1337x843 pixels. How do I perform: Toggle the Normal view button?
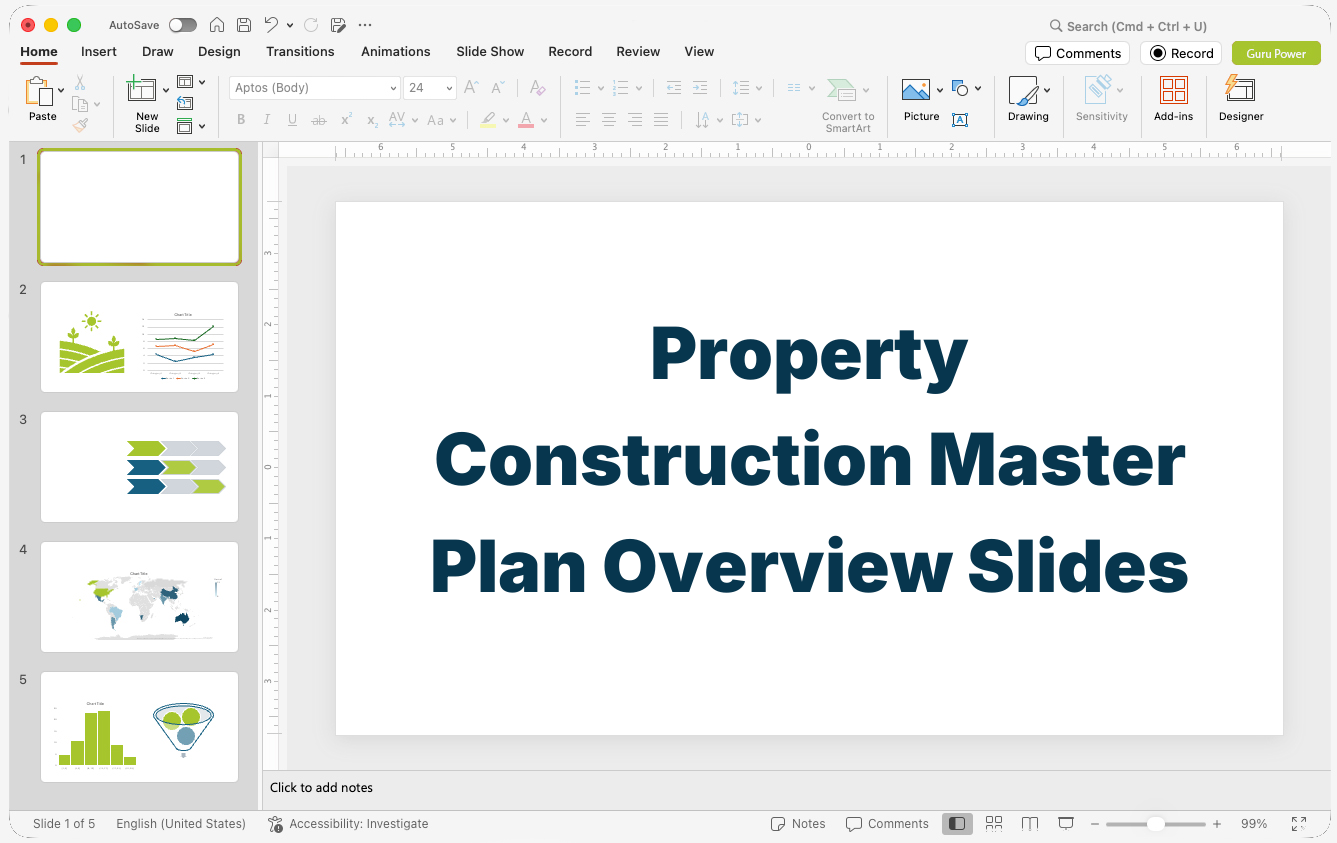click(957, 824)
